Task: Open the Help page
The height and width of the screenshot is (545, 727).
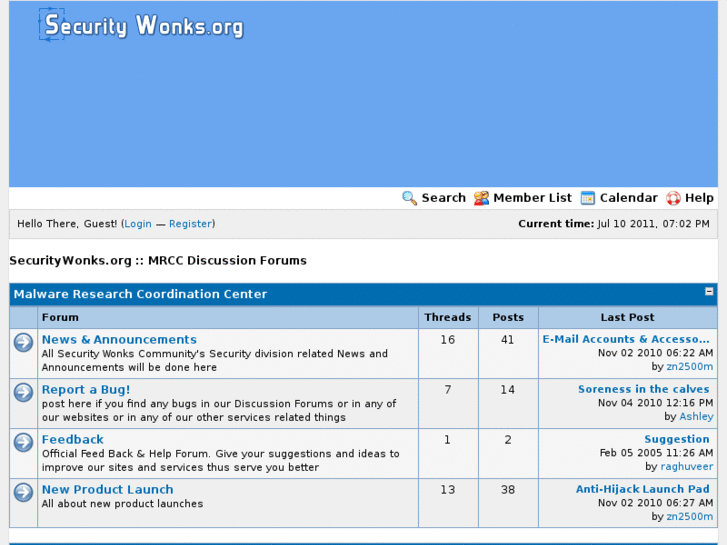Action: coord(699,198)
